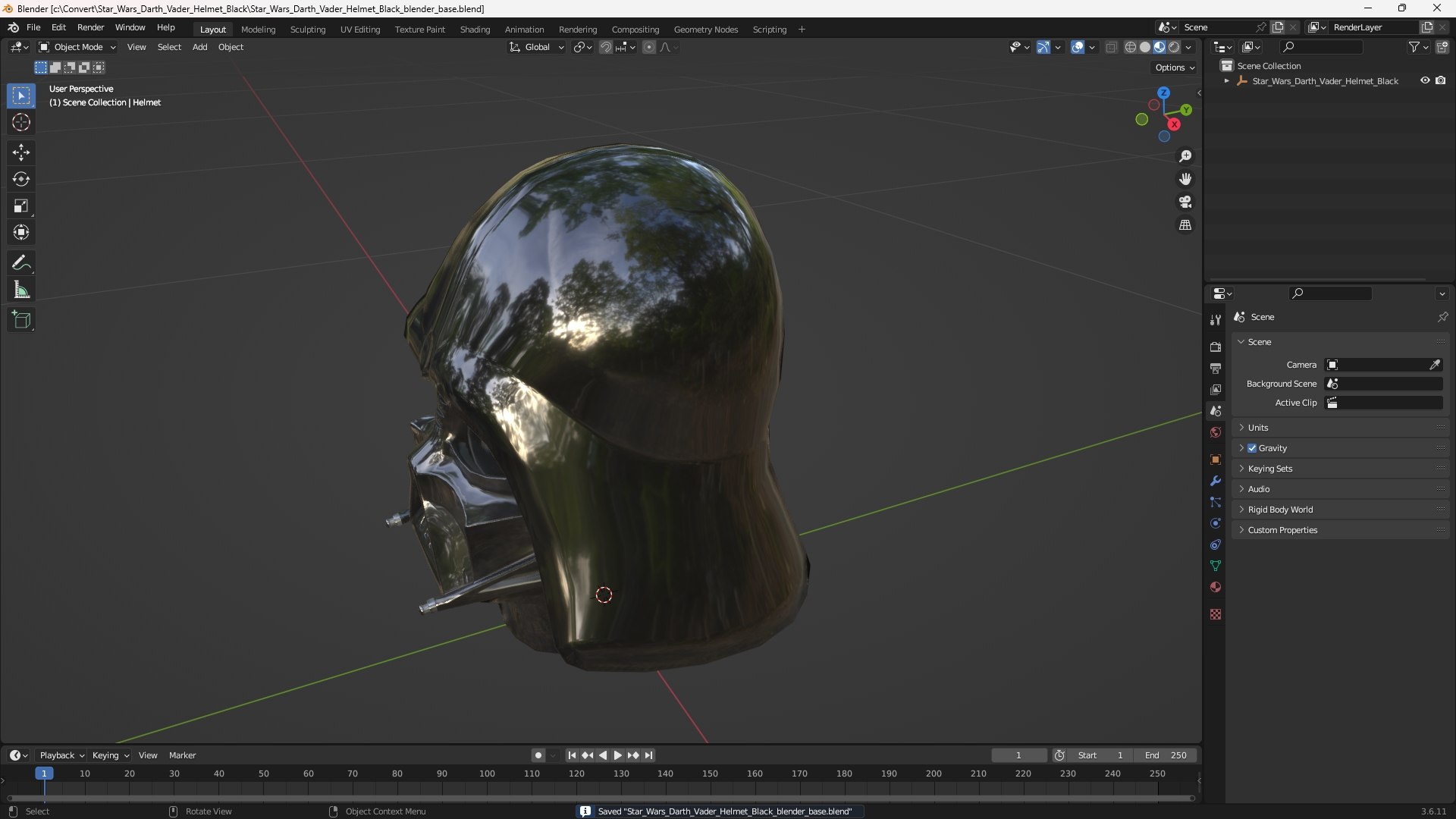Viewport: 1456px width, 819px height.
Task: Select the Measure tool
Action: (21, 290)
